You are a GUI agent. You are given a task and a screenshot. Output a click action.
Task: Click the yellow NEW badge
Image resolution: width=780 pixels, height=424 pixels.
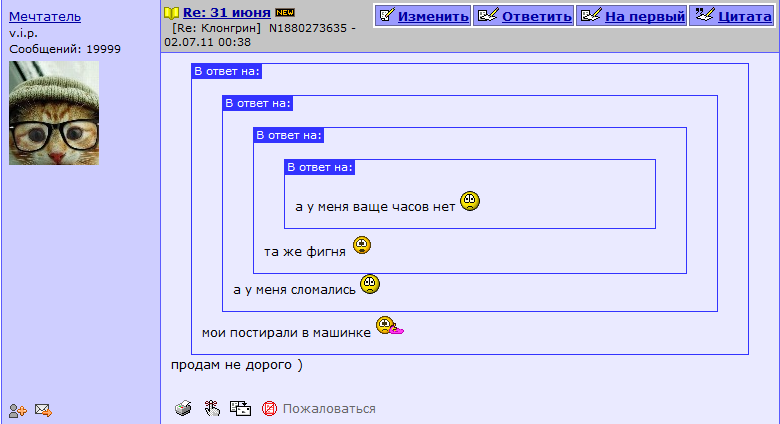[x=285, y=12]
